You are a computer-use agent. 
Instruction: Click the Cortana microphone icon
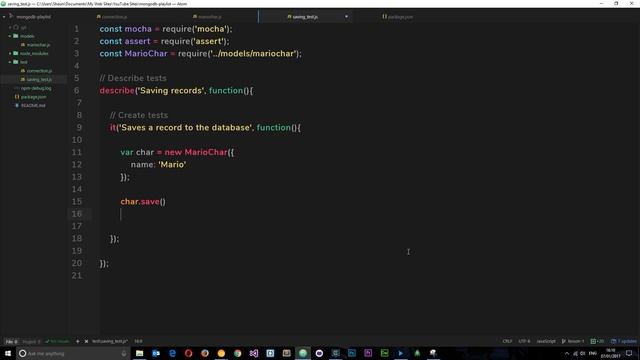click(x=124, y=353)
